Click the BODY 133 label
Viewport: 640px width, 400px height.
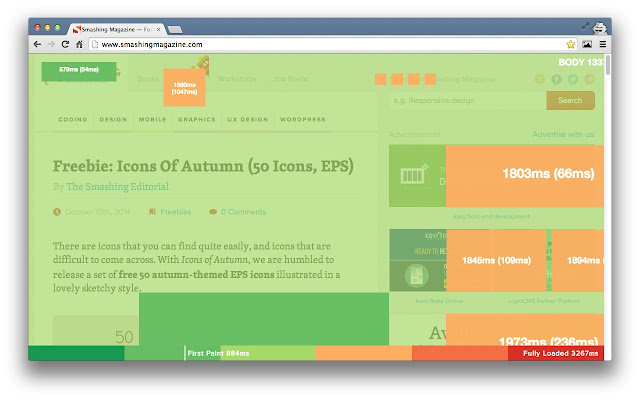pyautogui.click(x=581, y=62)
